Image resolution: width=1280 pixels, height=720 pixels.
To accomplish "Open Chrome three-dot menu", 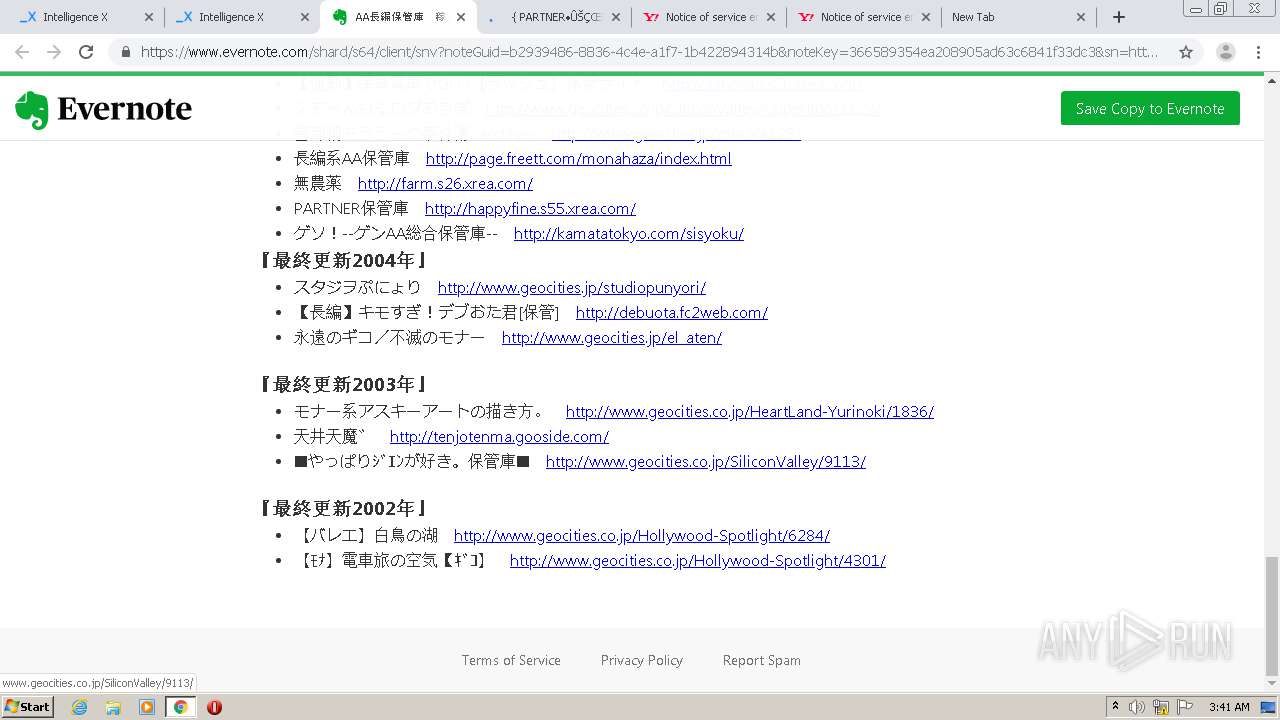I will 1258,52.
